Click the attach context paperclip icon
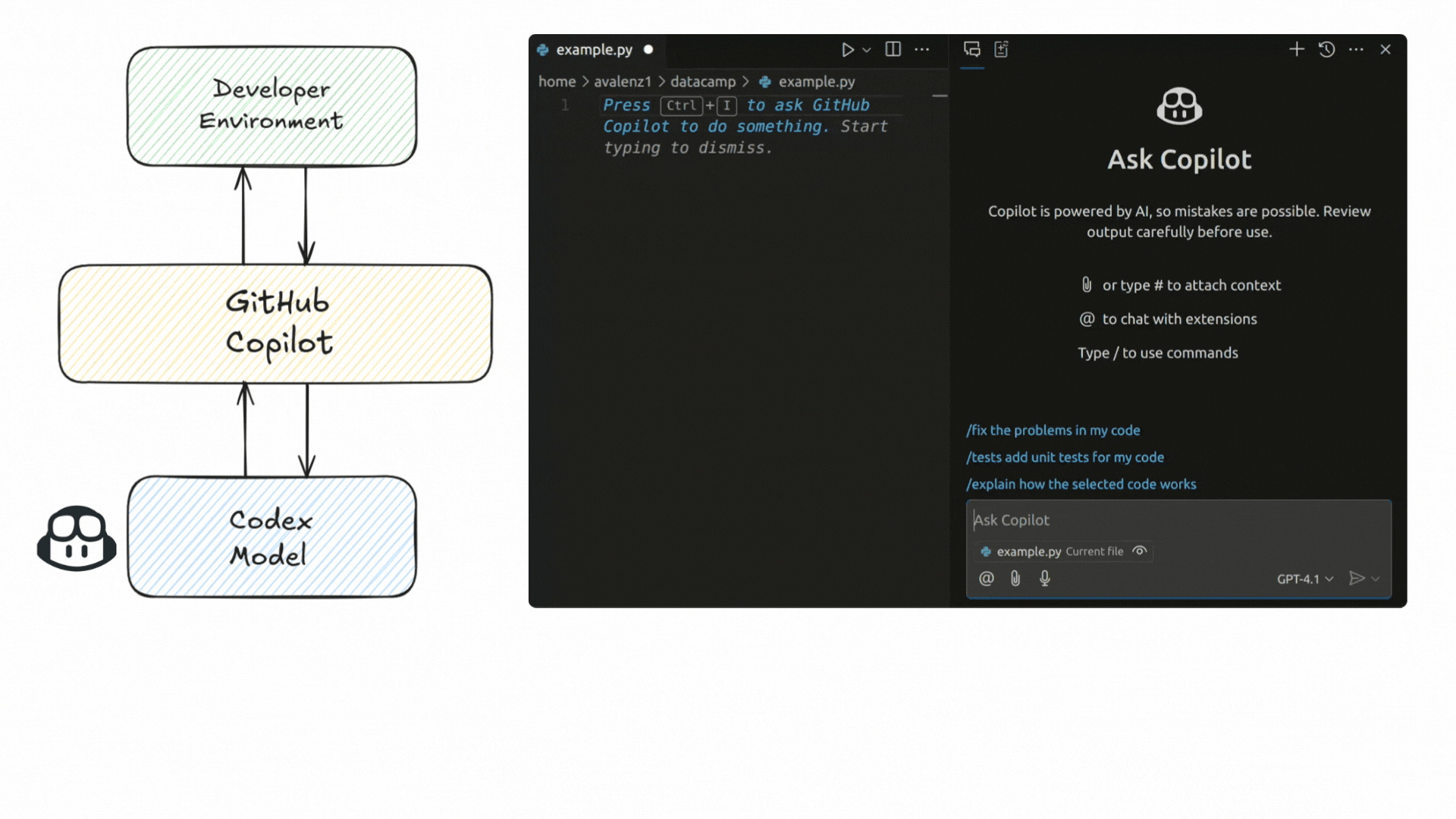This screenshot has width=1456, height=819. pyautogui.click(x=1015, y=579)
